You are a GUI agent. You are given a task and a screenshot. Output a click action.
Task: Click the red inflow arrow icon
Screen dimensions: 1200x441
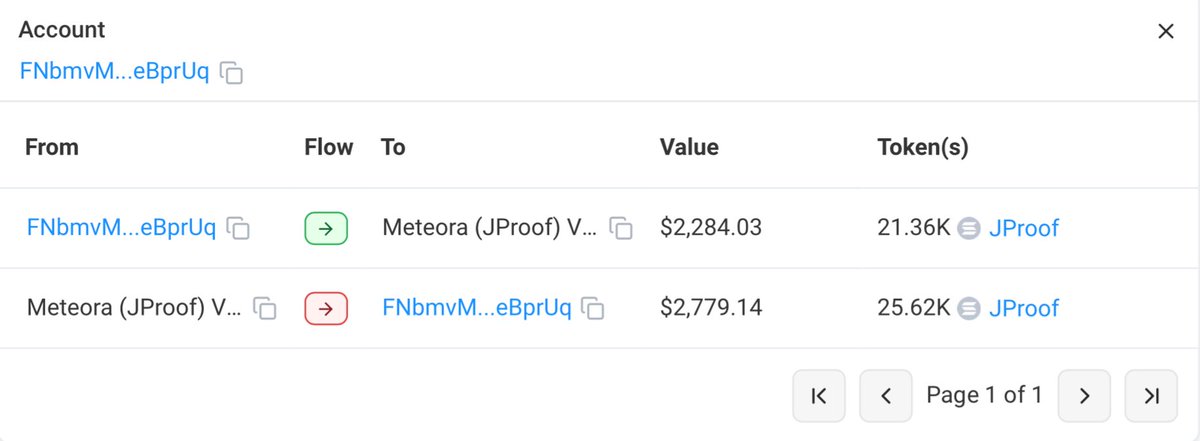325,308
